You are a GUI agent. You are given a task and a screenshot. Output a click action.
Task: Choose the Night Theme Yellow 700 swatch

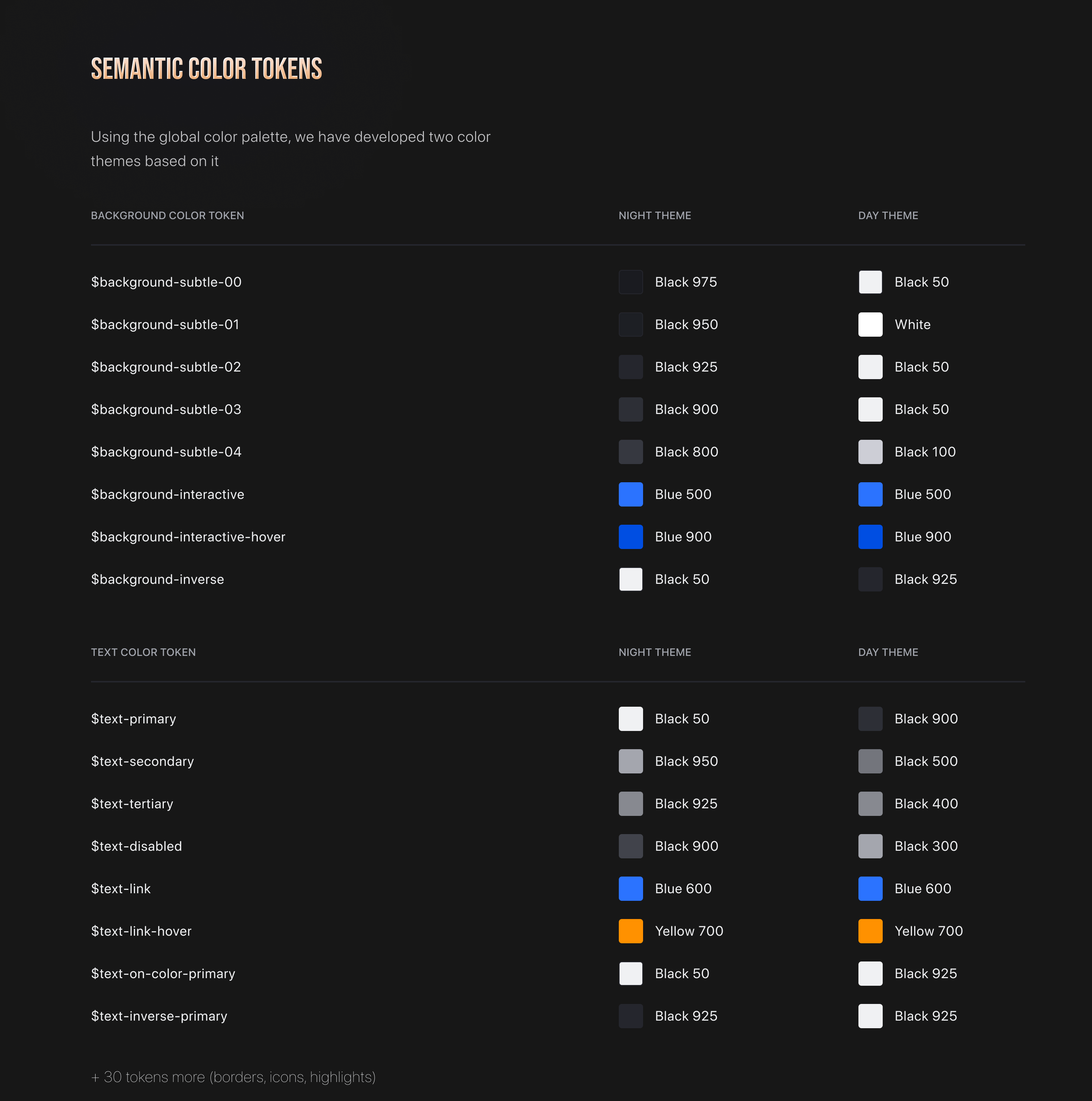click(x=630, y=931)
